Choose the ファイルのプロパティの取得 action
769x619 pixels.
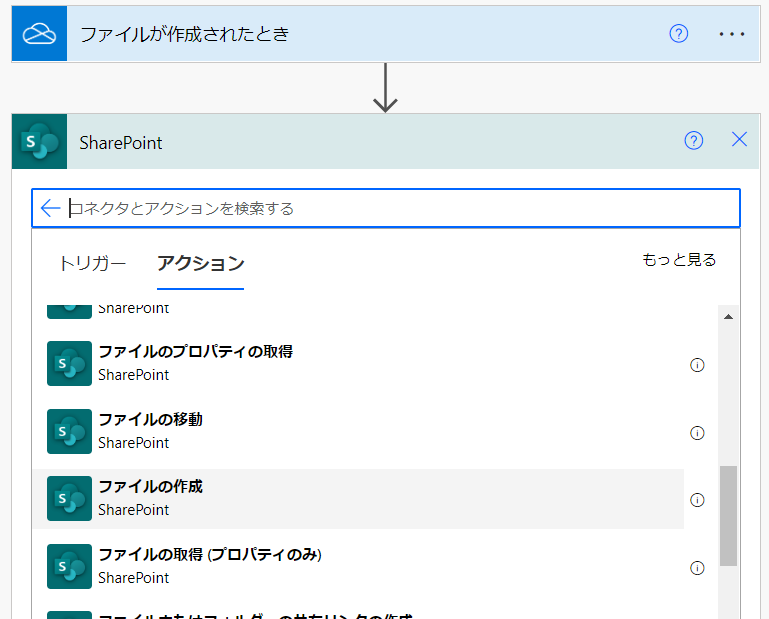click(359, 363)
